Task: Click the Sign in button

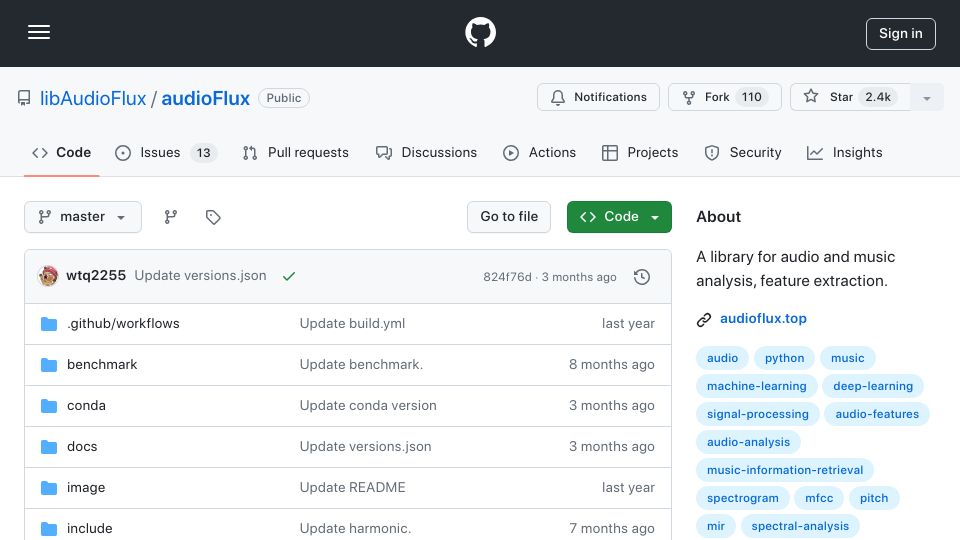Action: (x=900, y=34)
